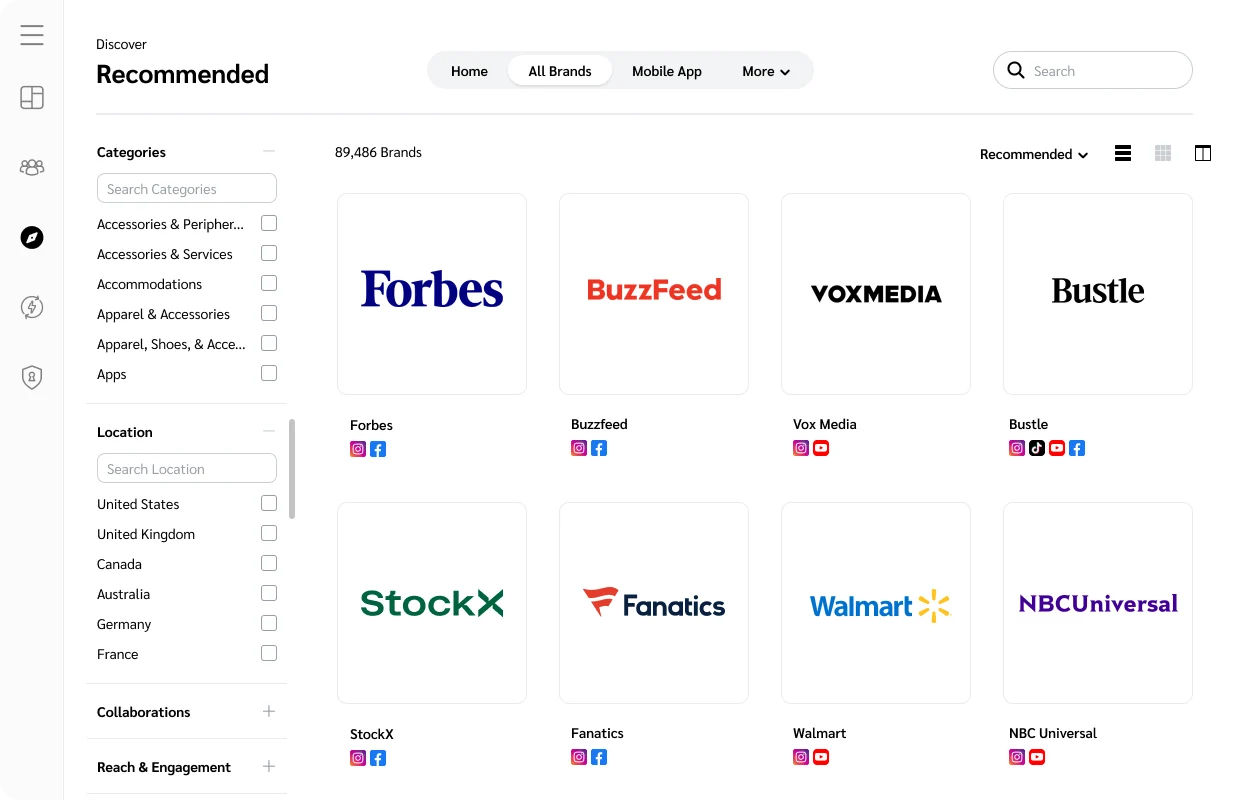The image size is (1250, 800).
Task: Expand the Reach & Engagement section
Action: (268, 766)
